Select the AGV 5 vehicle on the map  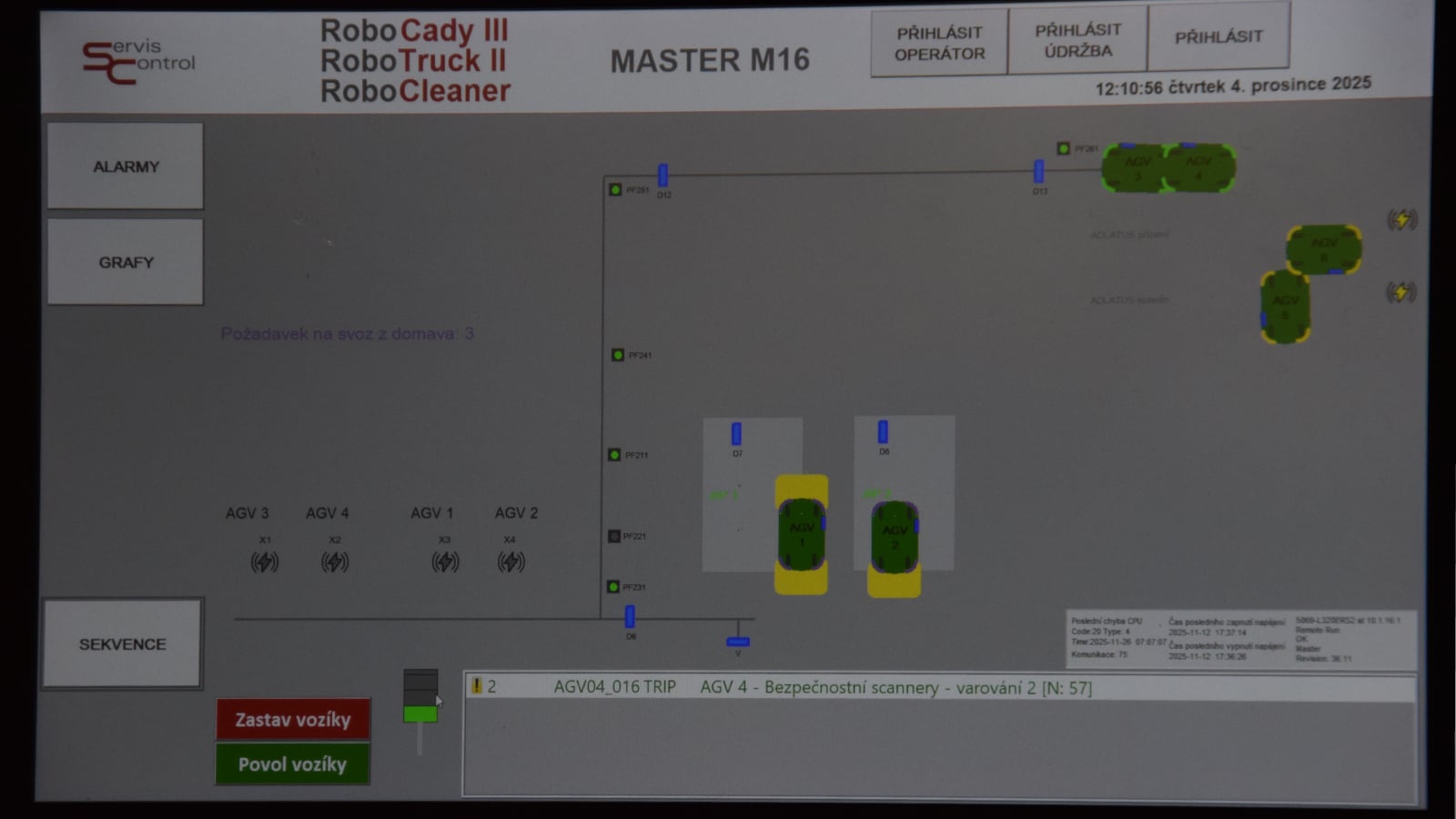(x=1285, y=307)
